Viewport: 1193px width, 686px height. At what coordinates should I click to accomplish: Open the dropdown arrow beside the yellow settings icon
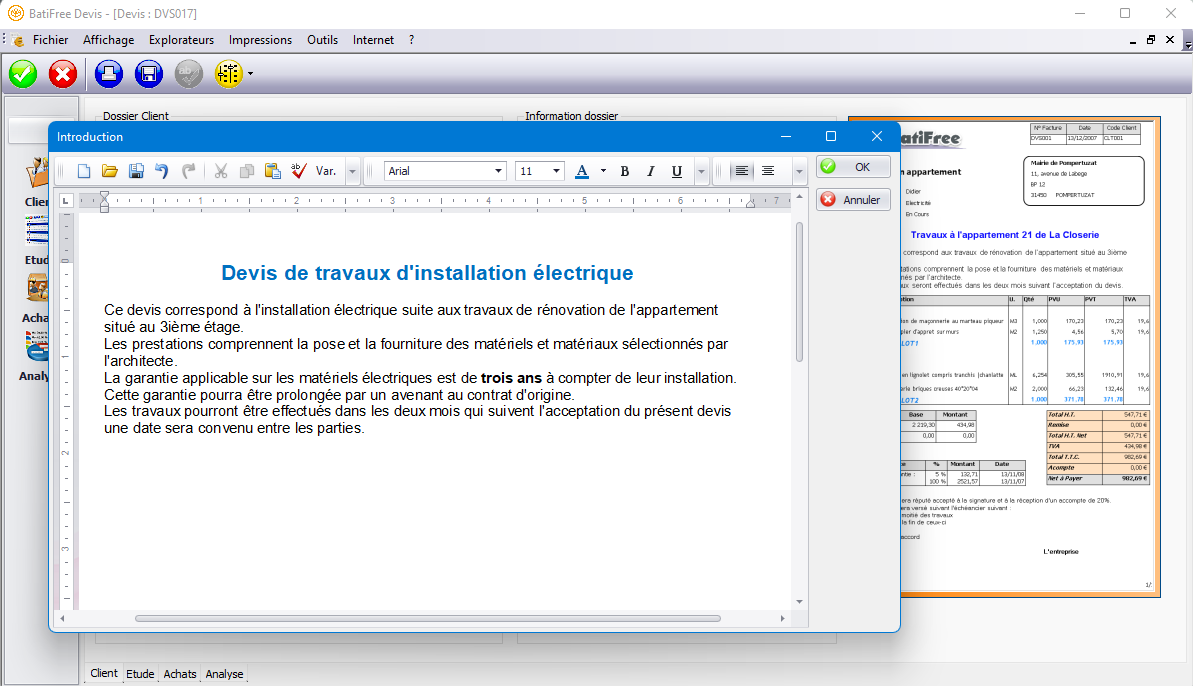[x=250, y=74]
